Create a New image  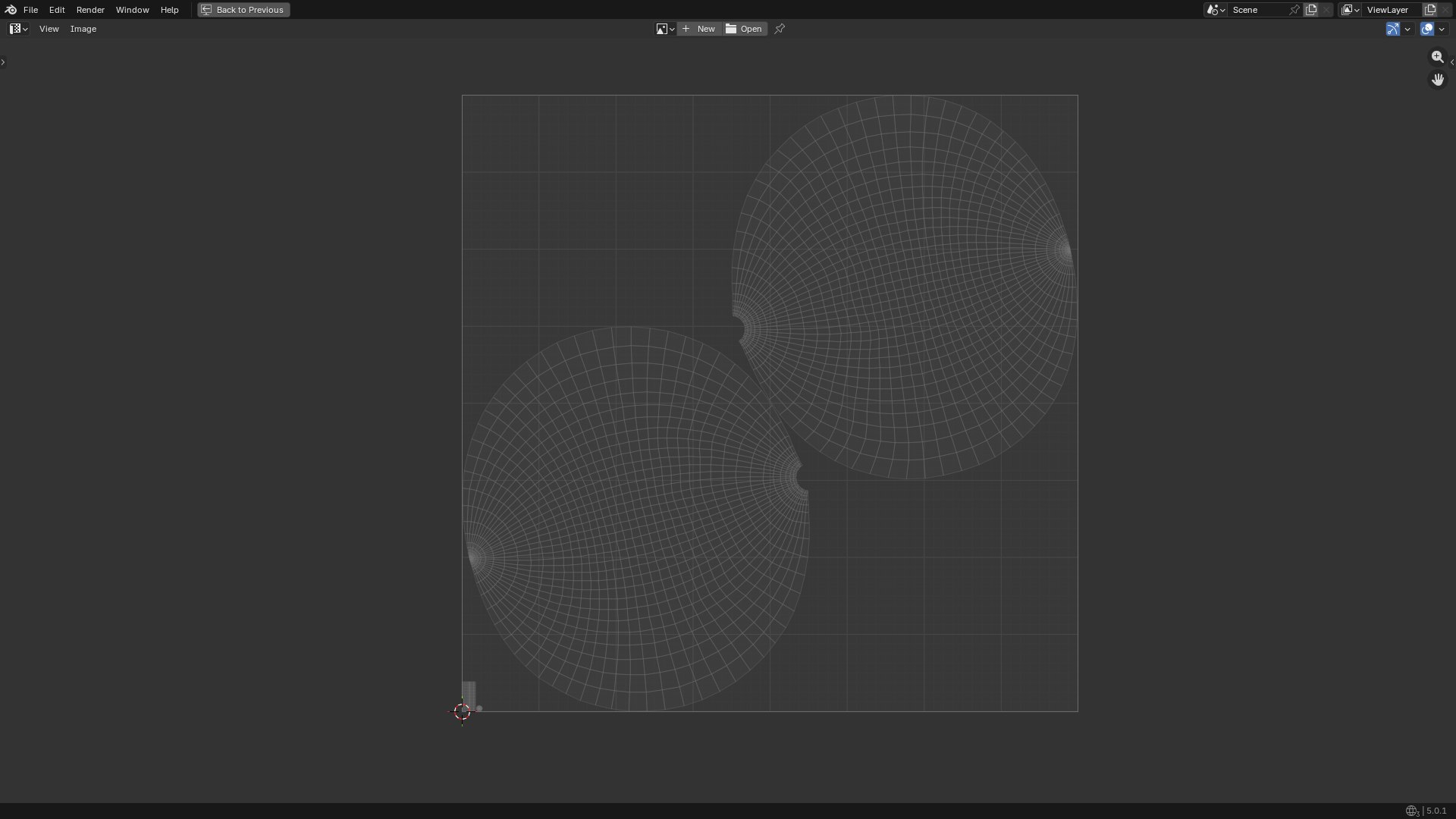click(699, 29)
